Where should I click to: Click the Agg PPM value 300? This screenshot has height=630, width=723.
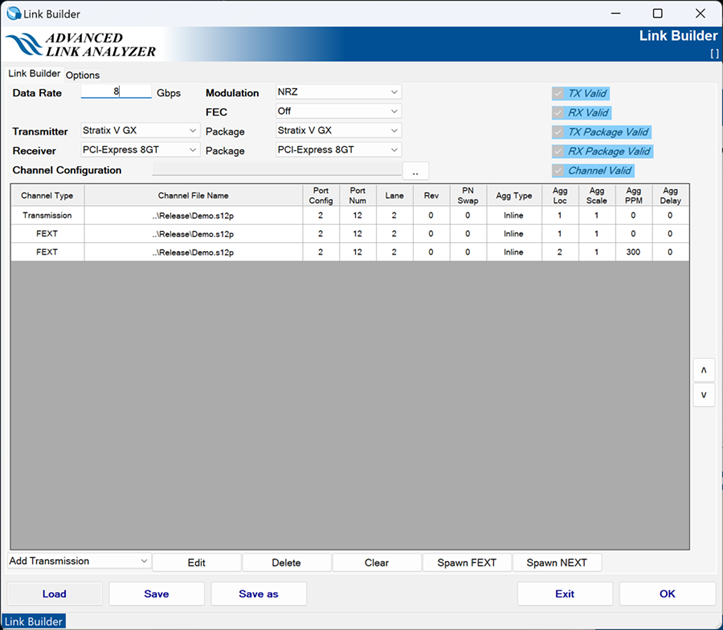pos(634,252)
